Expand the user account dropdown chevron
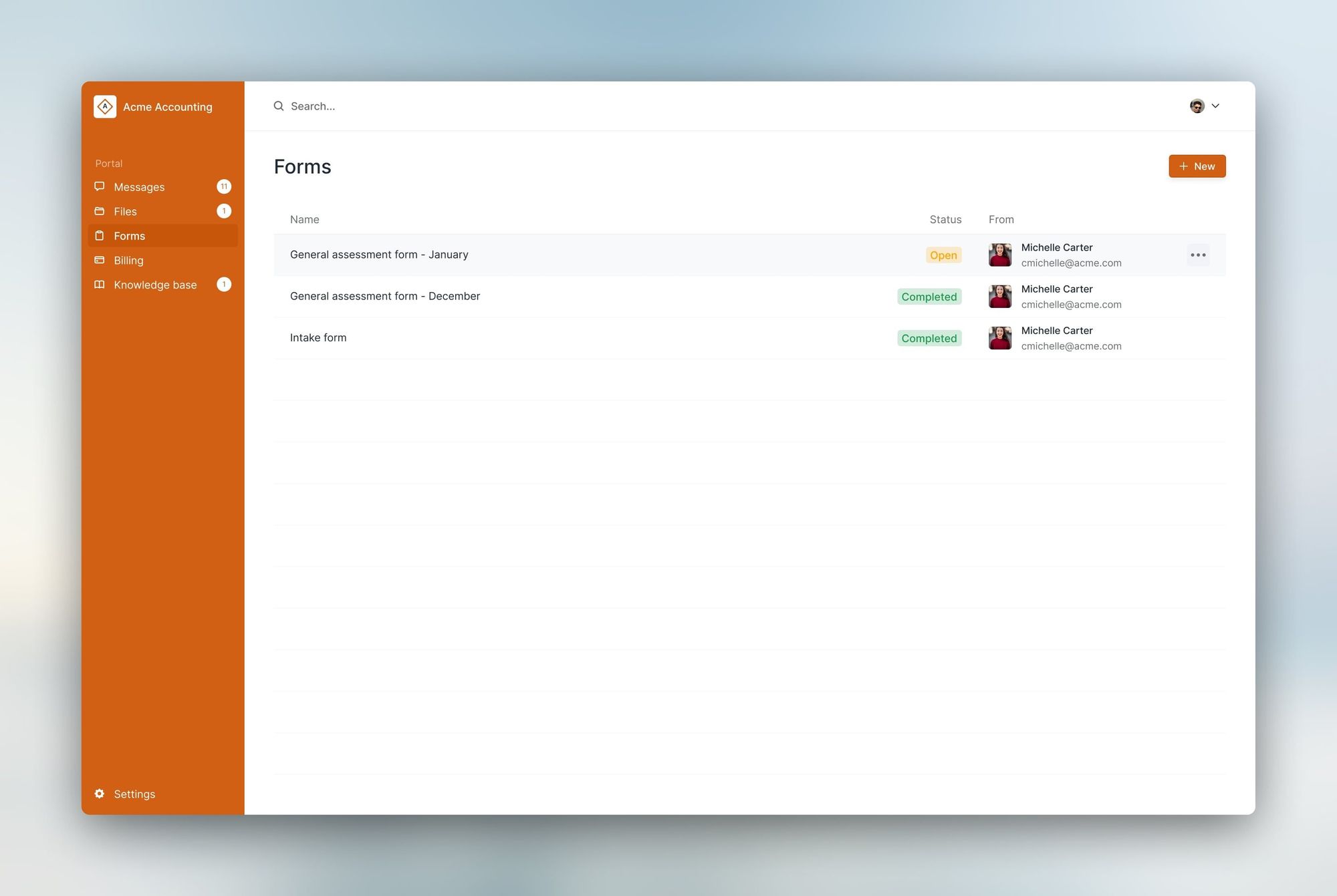This screenshot has width=1337, height=896. click(1215, 106)
